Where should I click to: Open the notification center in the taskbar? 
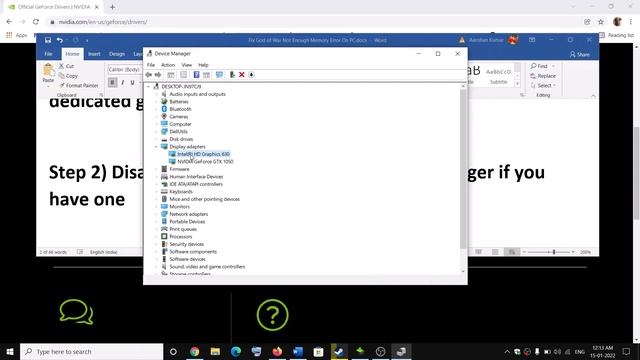[x=627, y=351]
